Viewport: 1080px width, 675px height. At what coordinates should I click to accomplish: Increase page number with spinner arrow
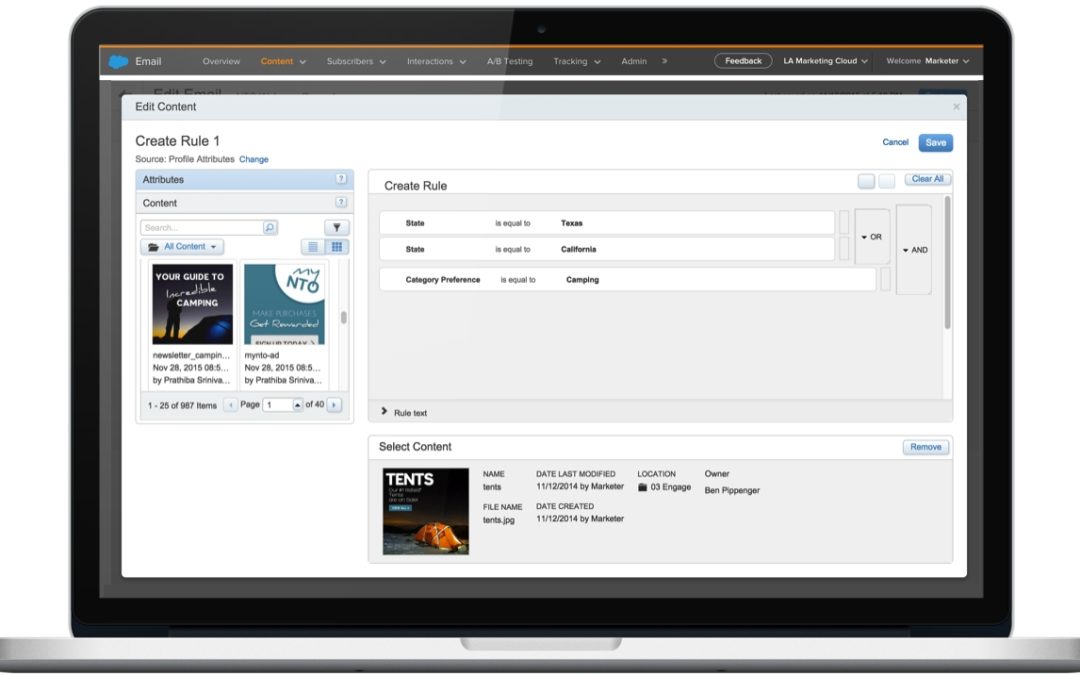[298, 405]
